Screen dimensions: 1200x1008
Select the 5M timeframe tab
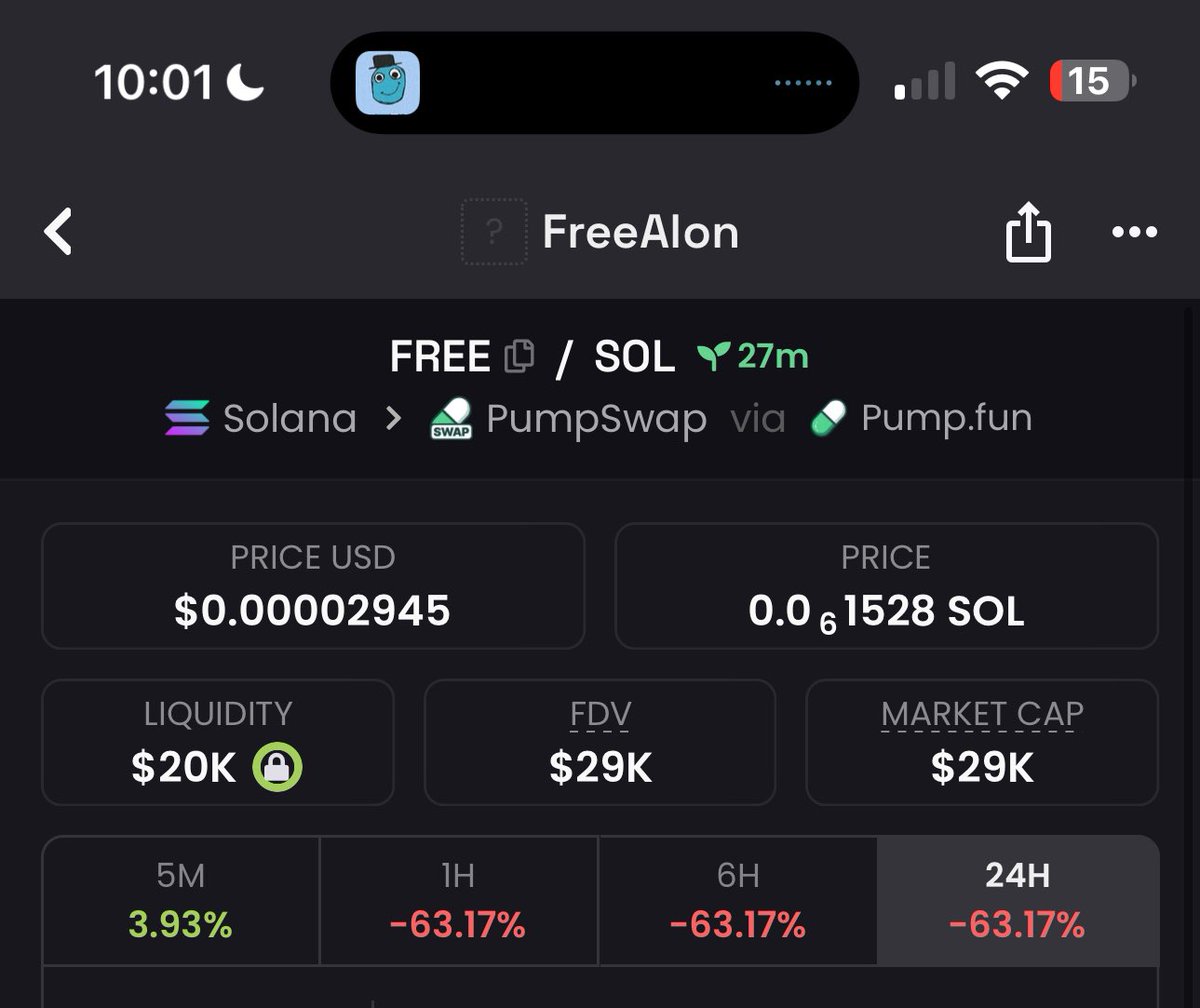(x=181, y=900)
